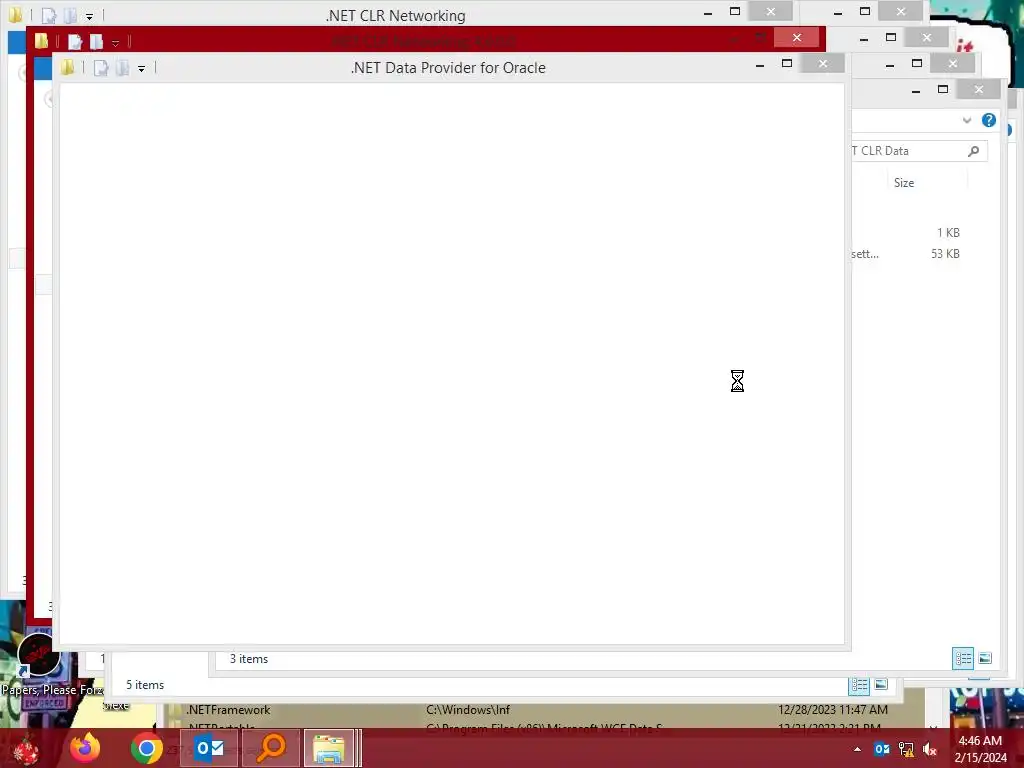Open the Papers, Please desktop shortcut
The width and height of the screenshot is (1024, 768).
(39, 663)
